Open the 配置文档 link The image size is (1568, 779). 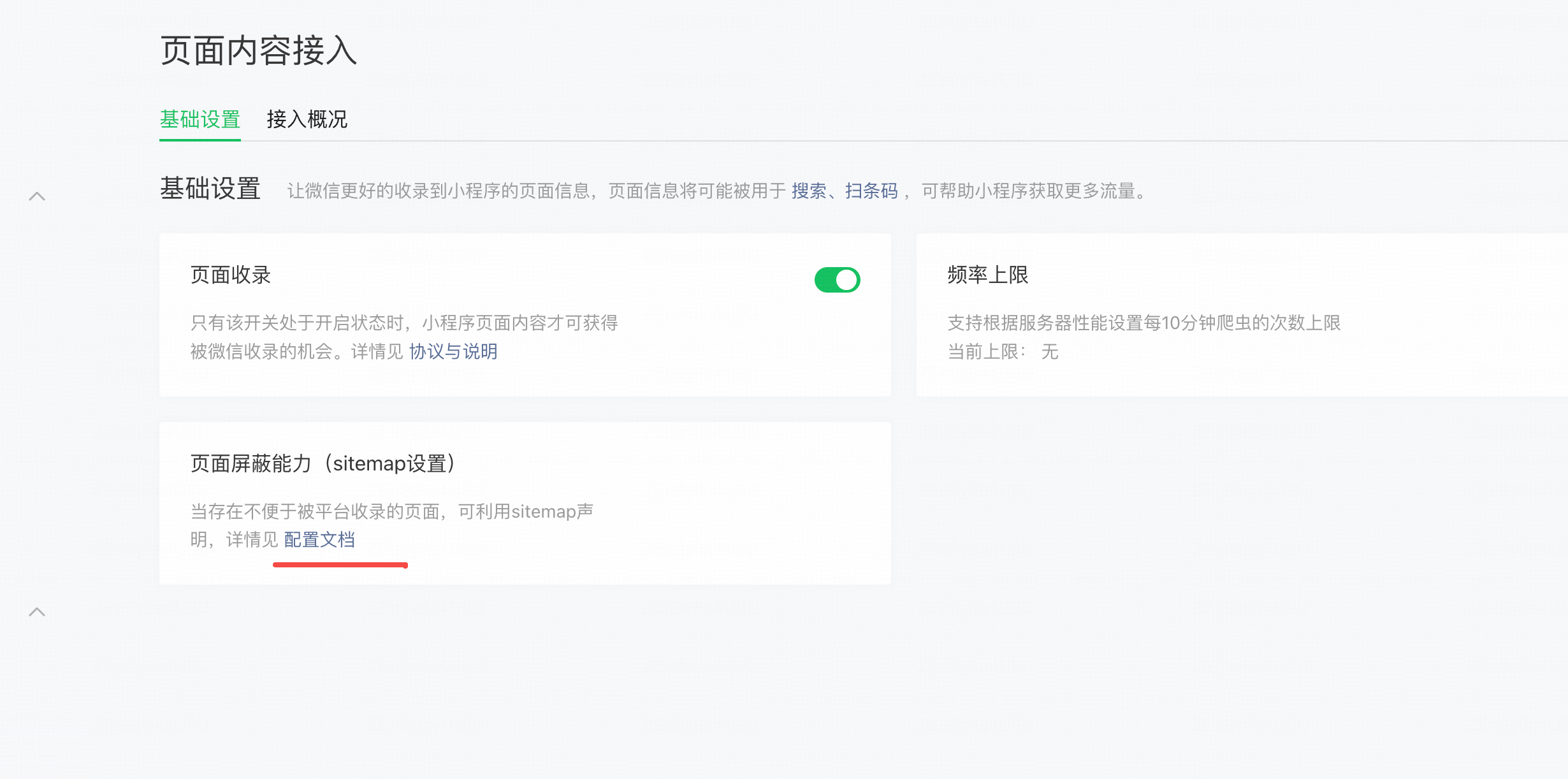(319, 540)
